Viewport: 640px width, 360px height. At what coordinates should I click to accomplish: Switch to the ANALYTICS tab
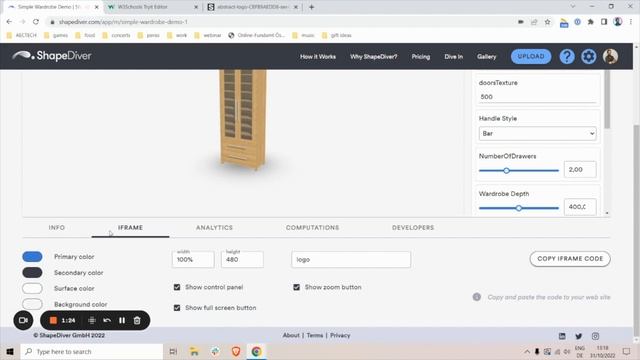pos(214,227)
